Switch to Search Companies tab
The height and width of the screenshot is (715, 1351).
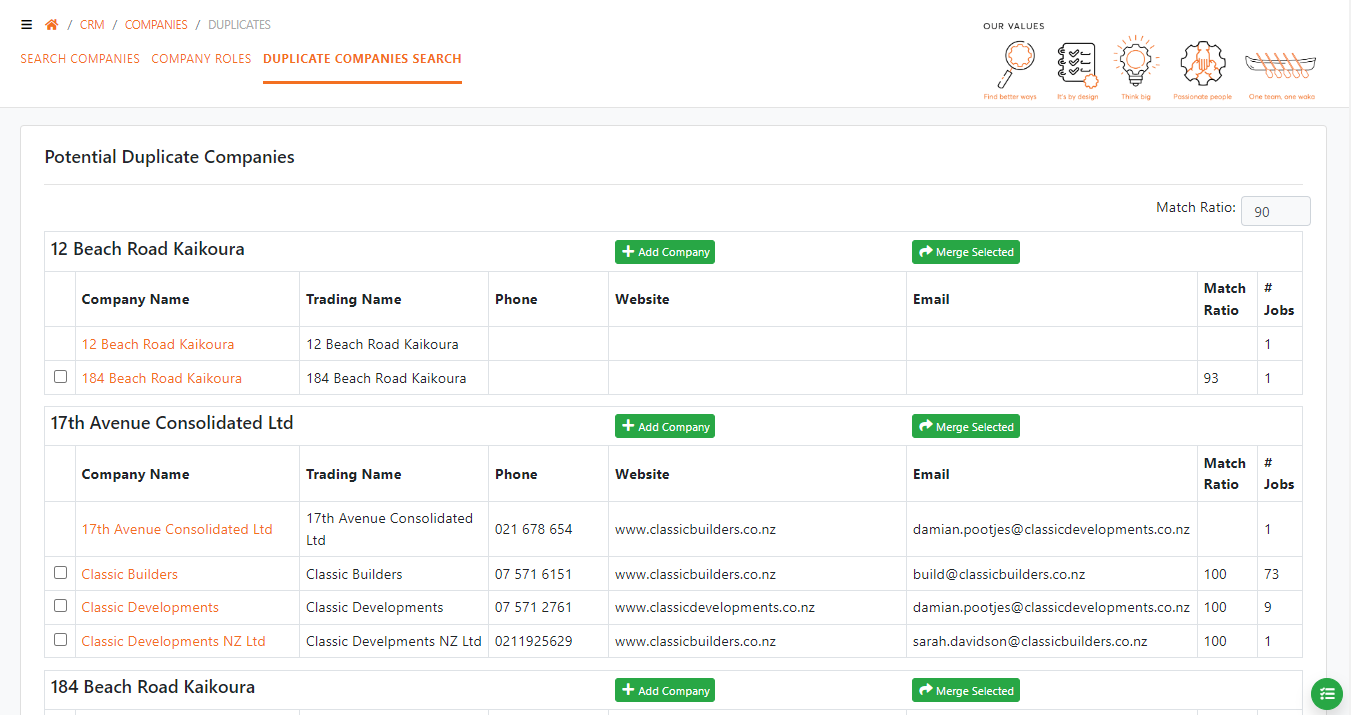tap(80, 59)
